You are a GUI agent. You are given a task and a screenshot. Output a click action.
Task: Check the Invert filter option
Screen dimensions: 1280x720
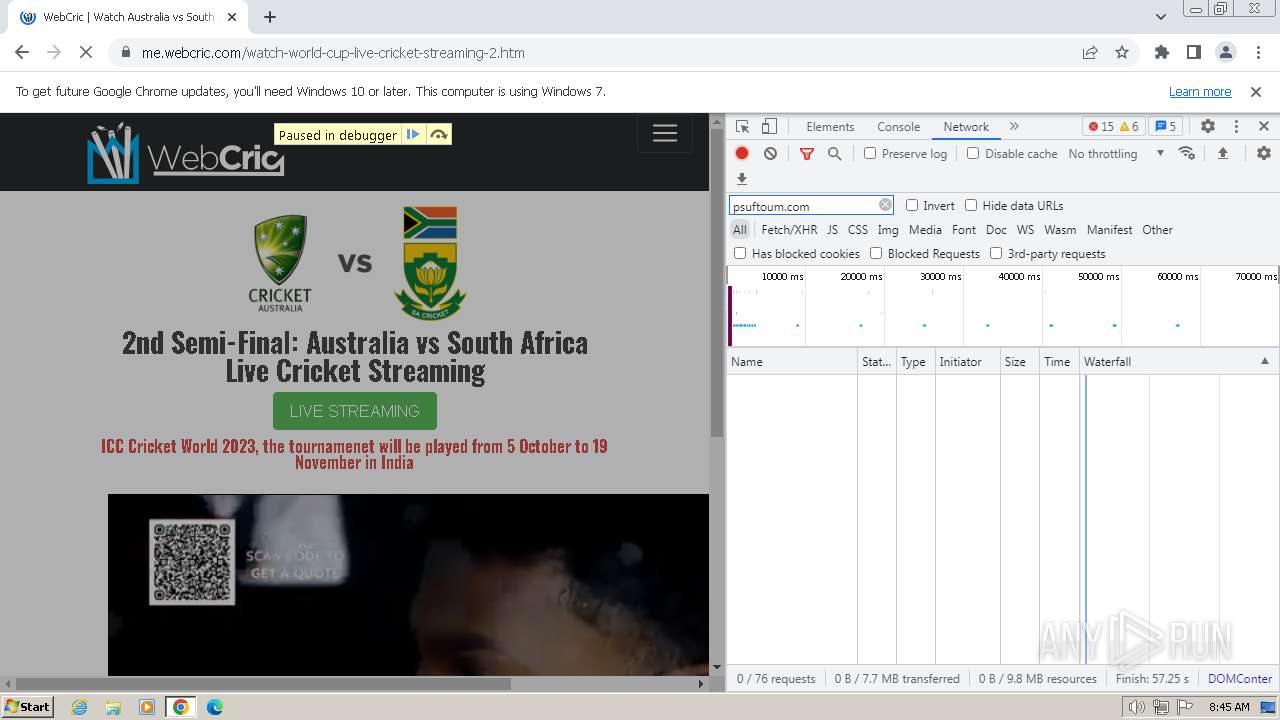[x=912, y=205]
